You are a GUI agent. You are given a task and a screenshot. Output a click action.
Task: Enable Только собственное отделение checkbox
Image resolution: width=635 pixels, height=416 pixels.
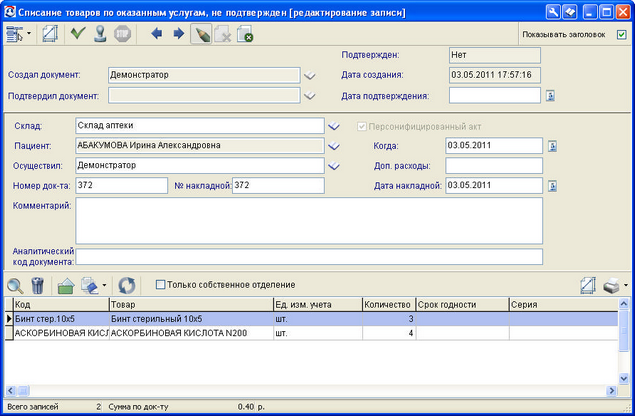coord(160,285)
